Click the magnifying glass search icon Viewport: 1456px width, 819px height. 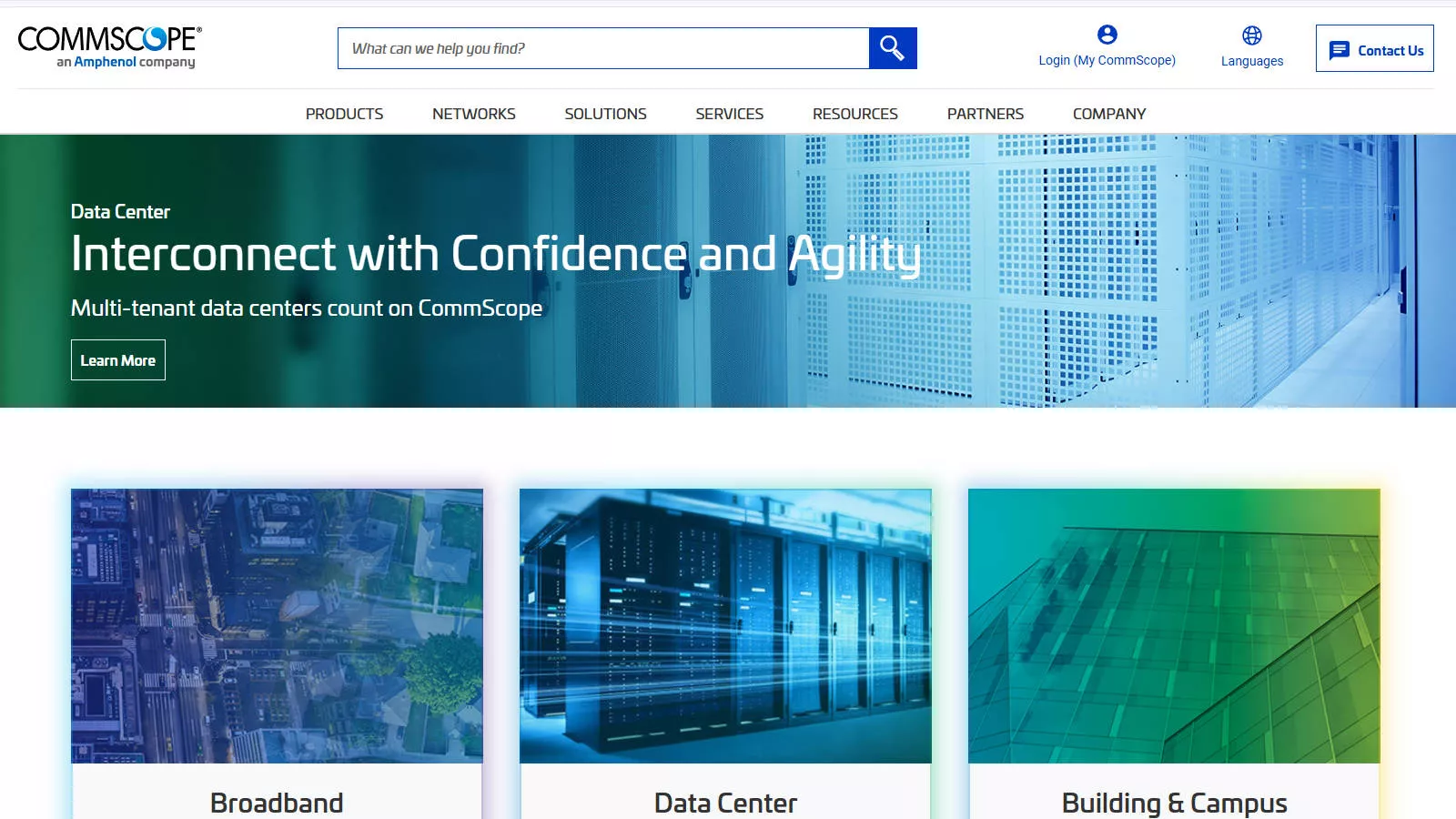click(x=892, y=48)
